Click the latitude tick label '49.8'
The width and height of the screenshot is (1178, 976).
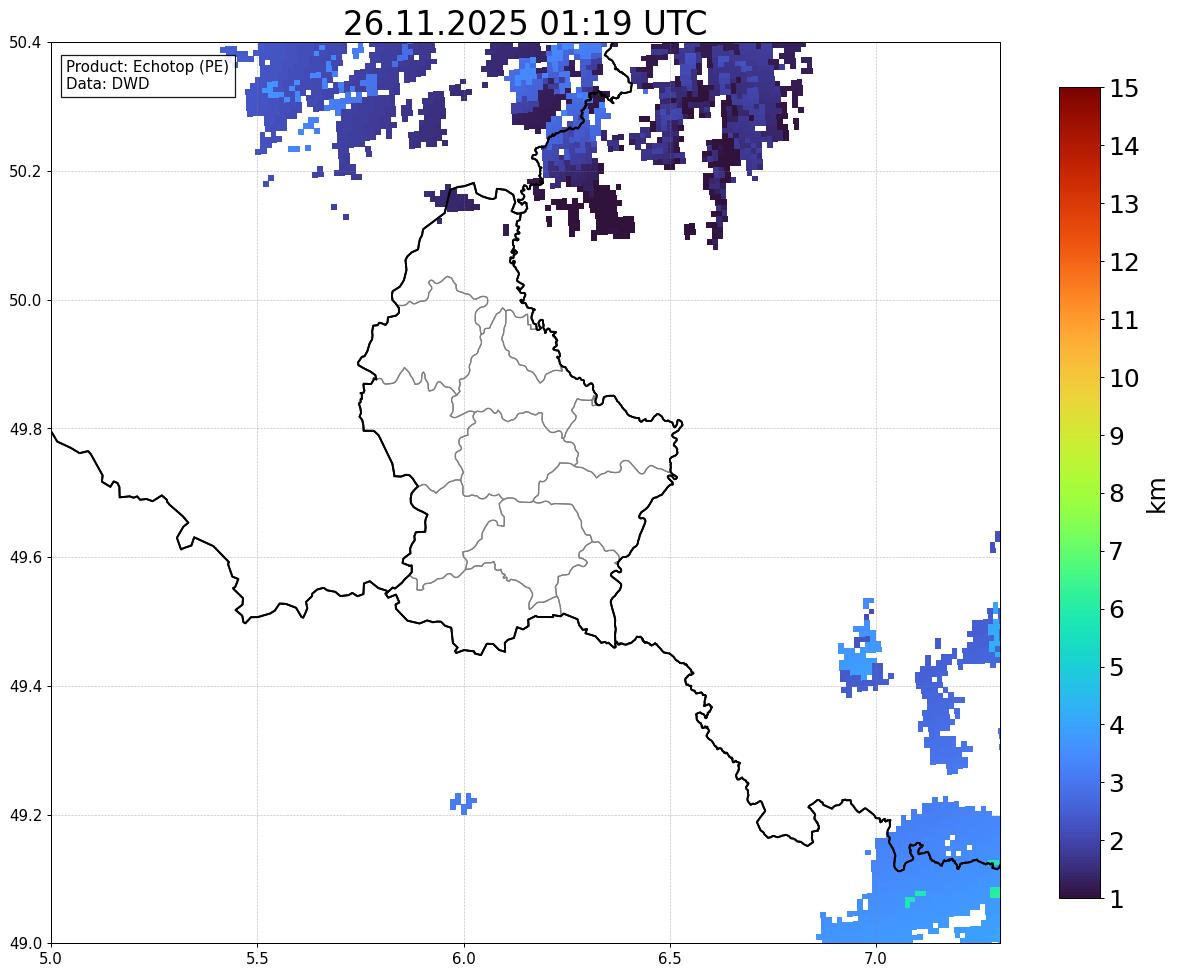coord(25,429)
